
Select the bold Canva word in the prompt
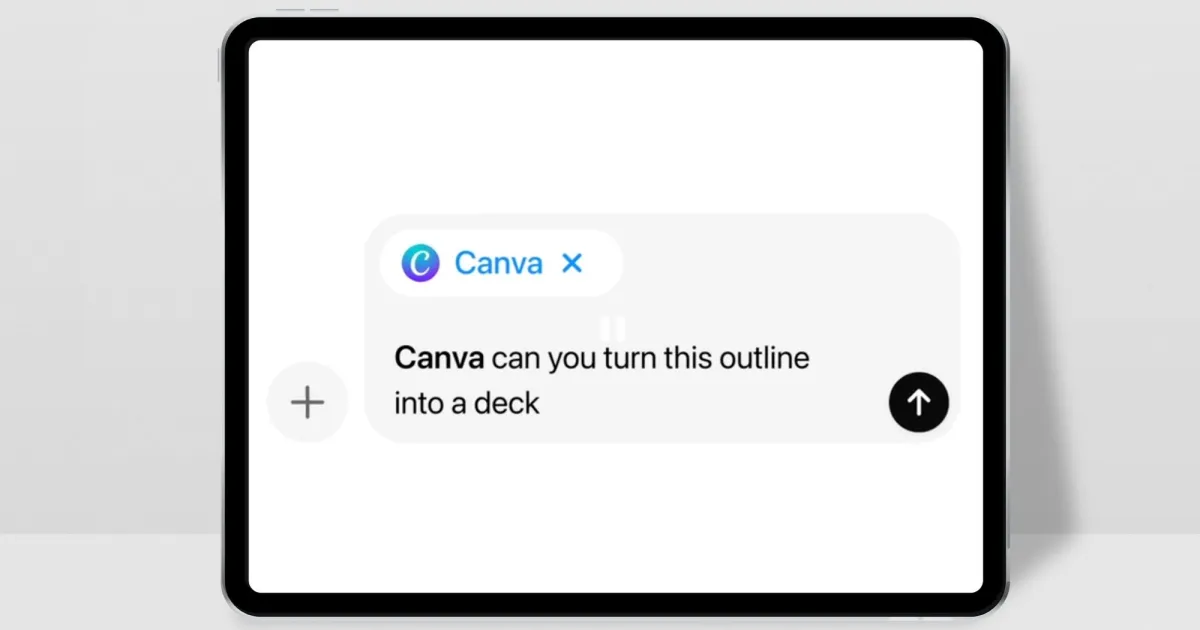coord(438,357)
